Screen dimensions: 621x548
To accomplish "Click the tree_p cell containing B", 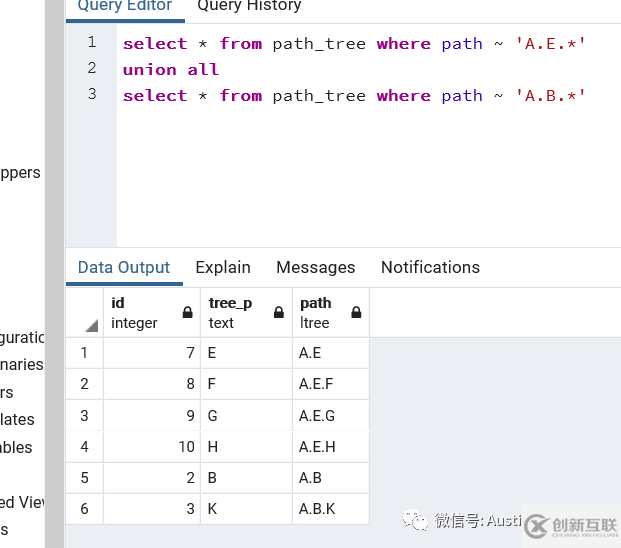I will (246, 478).
